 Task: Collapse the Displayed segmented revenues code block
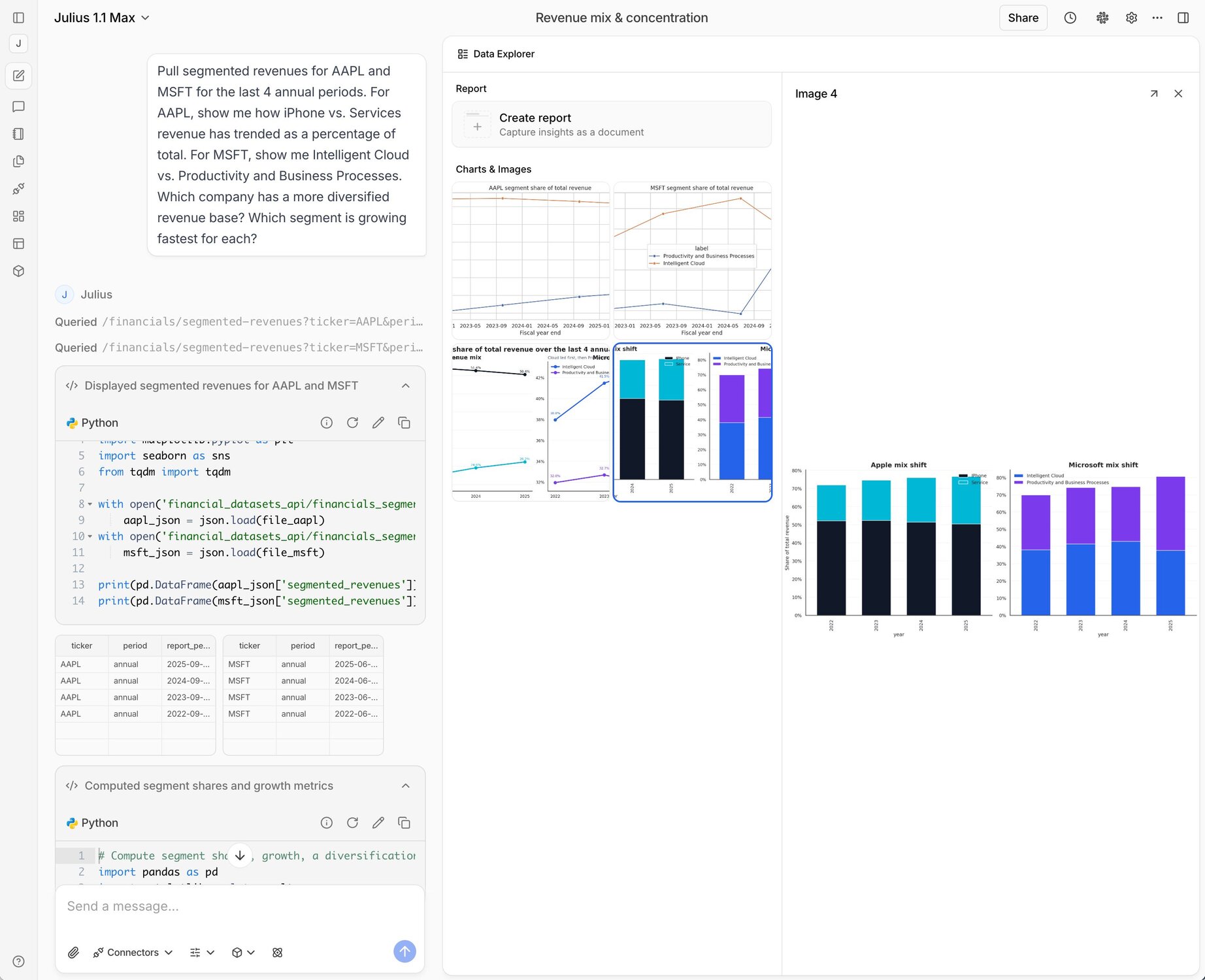(x=405, y=385)
